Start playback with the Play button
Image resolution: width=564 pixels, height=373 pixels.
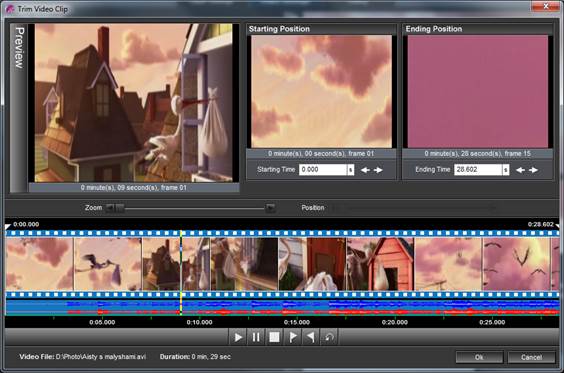tap(238, 337)
